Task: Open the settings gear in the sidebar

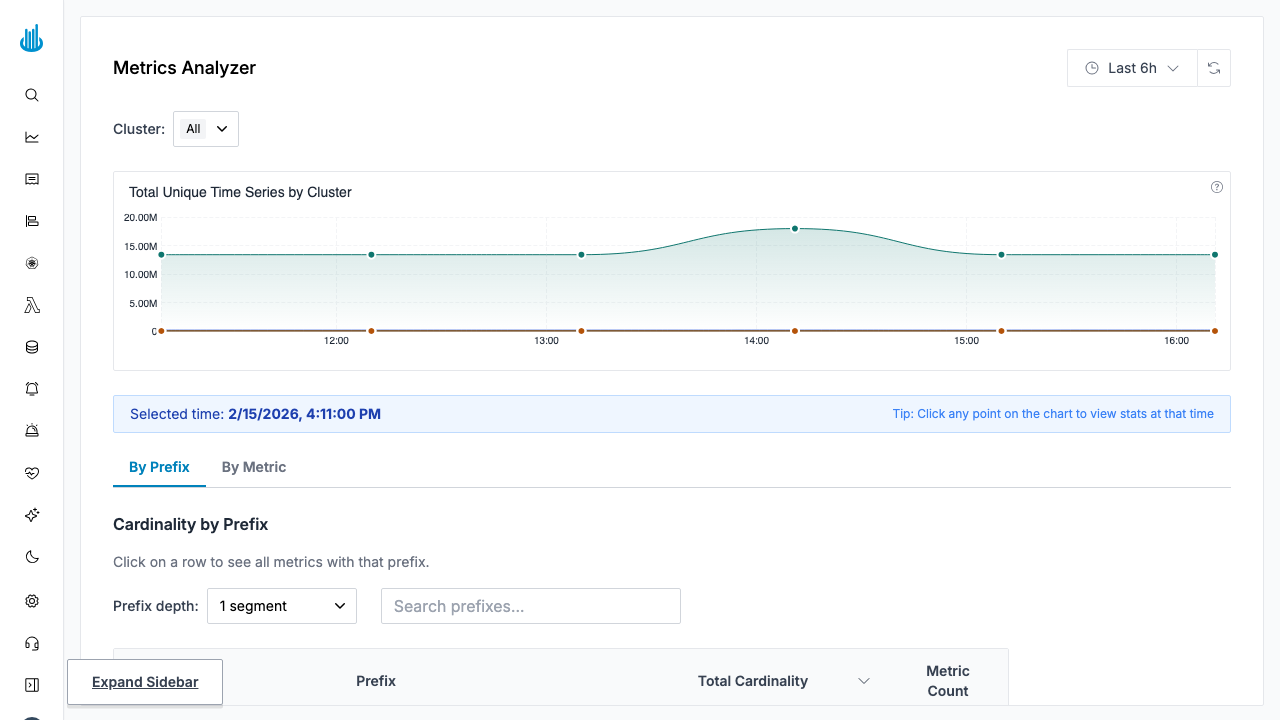Action: click(x=31, y=601)
